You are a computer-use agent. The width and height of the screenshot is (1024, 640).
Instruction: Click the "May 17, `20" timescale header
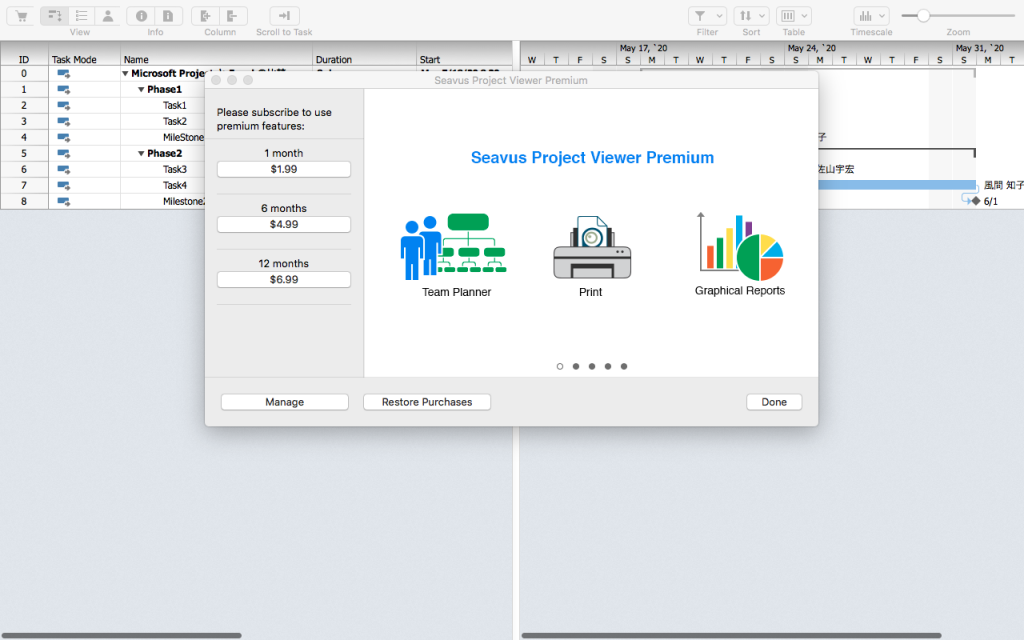coord(643,48)
